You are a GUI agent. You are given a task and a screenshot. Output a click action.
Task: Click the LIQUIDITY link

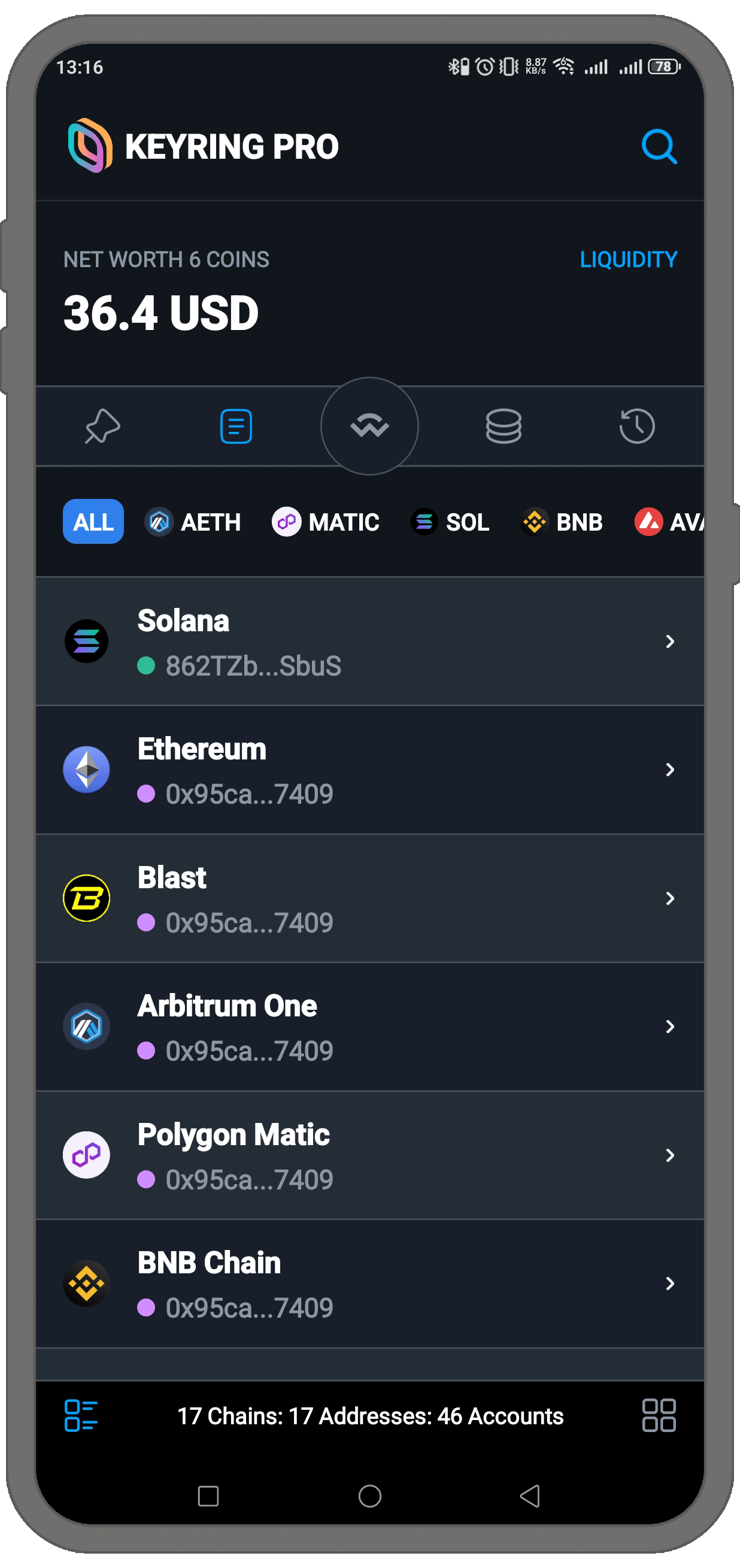pyautogui.click(x=628, y=260)
